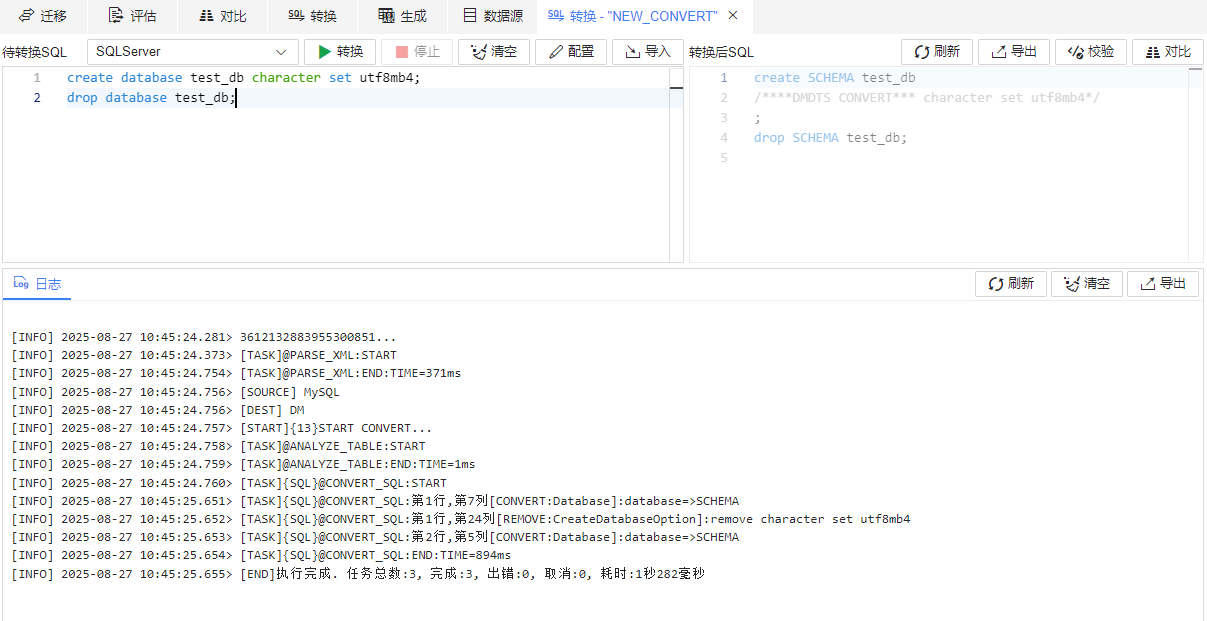Viewport: 1207px width, 621px height.
Task: Open the 生成 (Generate) tab
Action: click(402, 16)
